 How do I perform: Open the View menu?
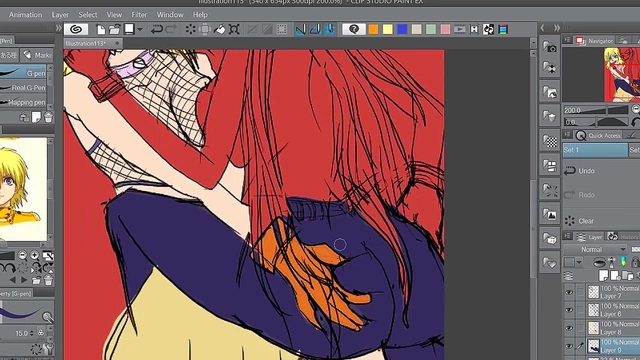114,15
